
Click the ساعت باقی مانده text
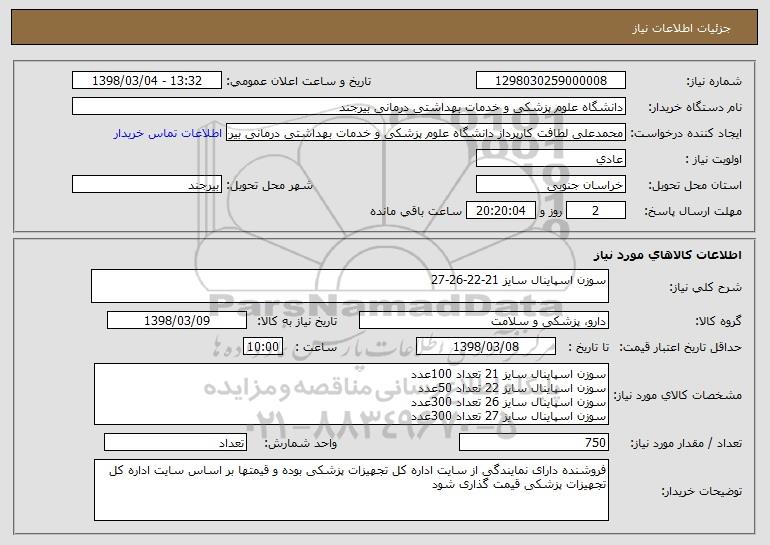point(416,211)
